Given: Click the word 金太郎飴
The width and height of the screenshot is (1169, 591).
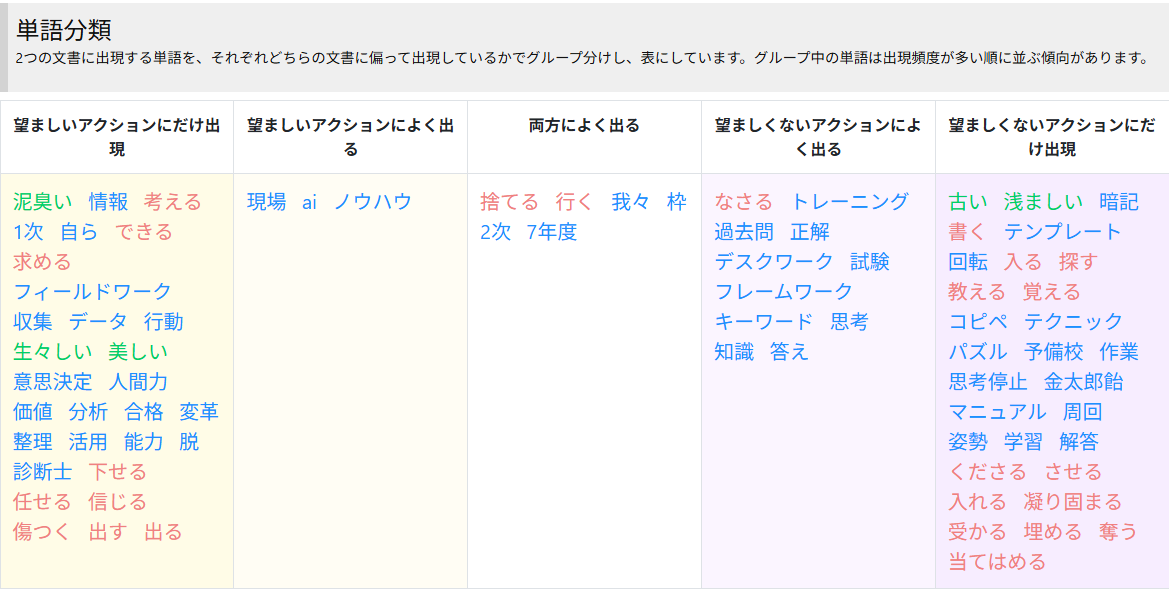Looking at the screenshot, I should click(1083, 382).
